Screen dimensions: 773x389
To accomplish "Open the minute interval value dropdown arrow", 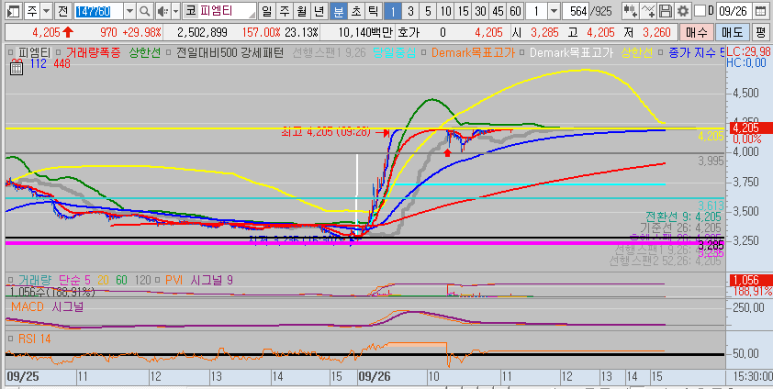I will tap(554, 11).
